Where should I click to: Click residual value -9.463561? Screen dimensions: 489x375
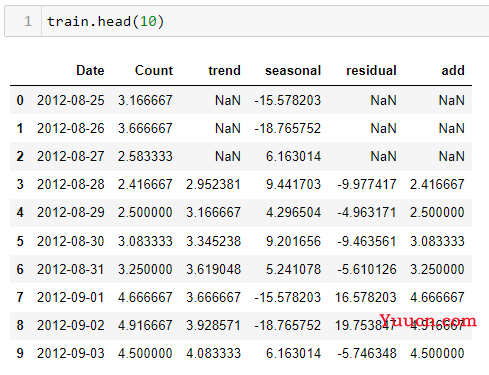point(367,241)
